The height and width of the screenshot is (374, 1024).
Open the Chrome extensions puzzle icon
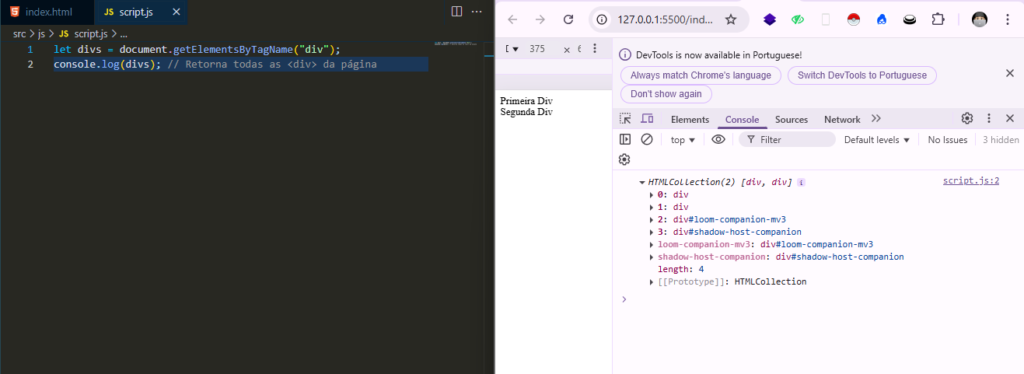click(938, 20)
